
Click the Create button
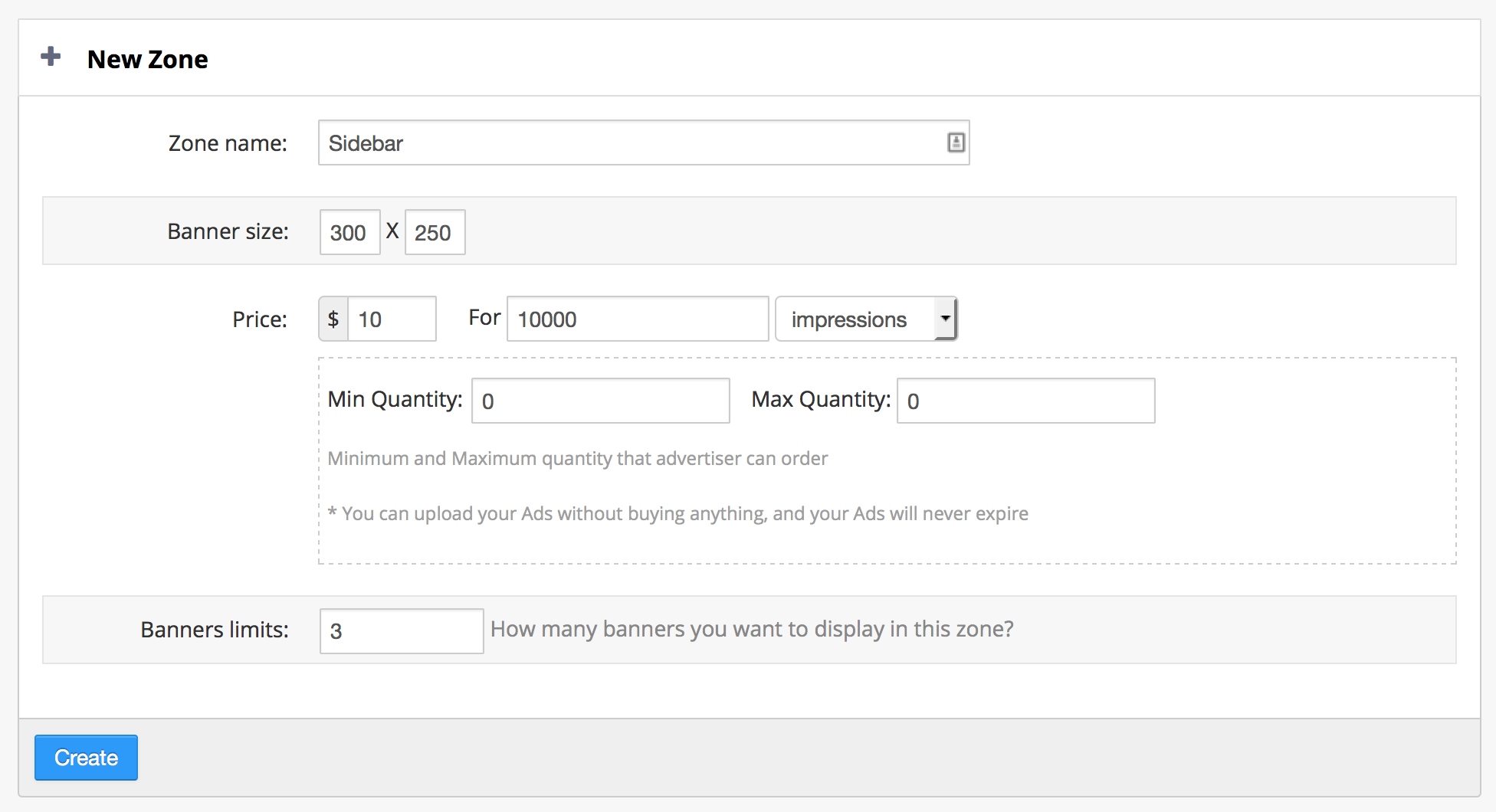tap(86, 758)
